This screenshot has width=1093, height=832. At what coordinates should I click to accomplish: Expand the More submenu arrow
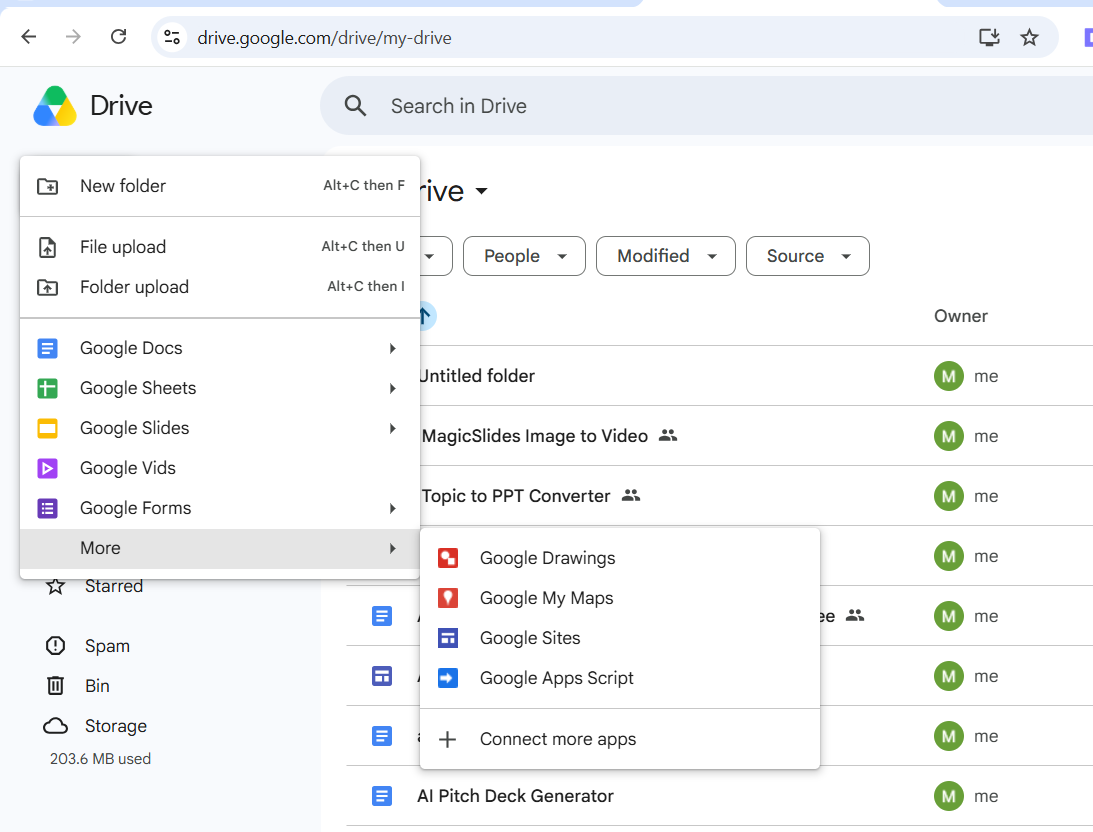click(392, 548)
